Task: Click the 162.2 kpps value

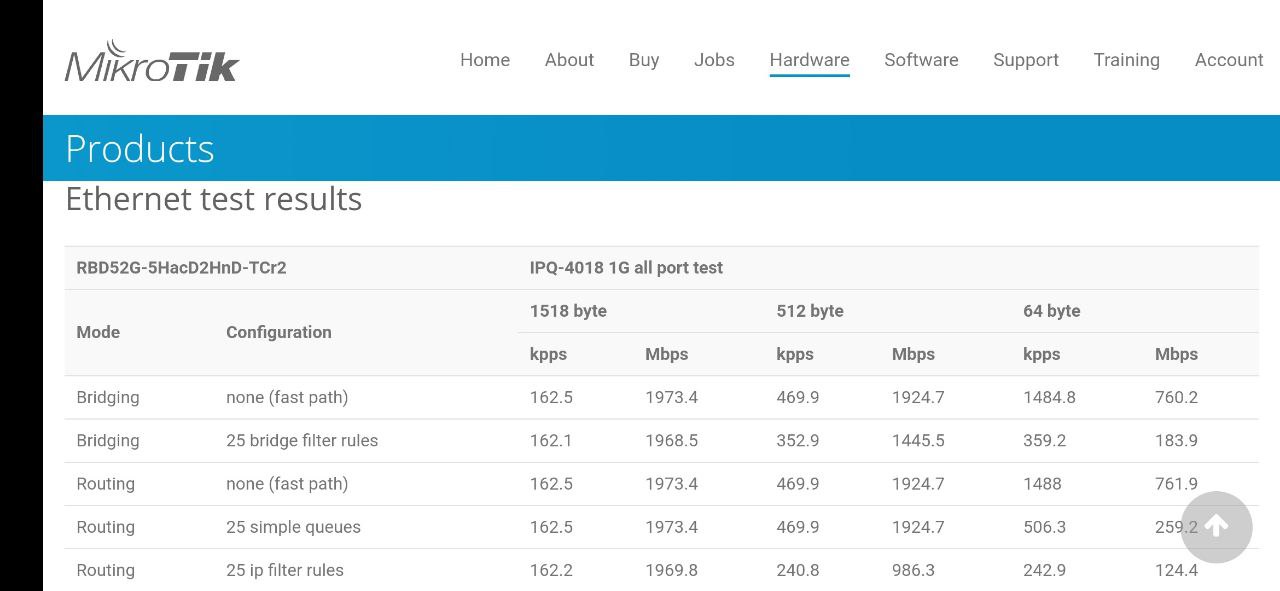Action: click(551, 570)
